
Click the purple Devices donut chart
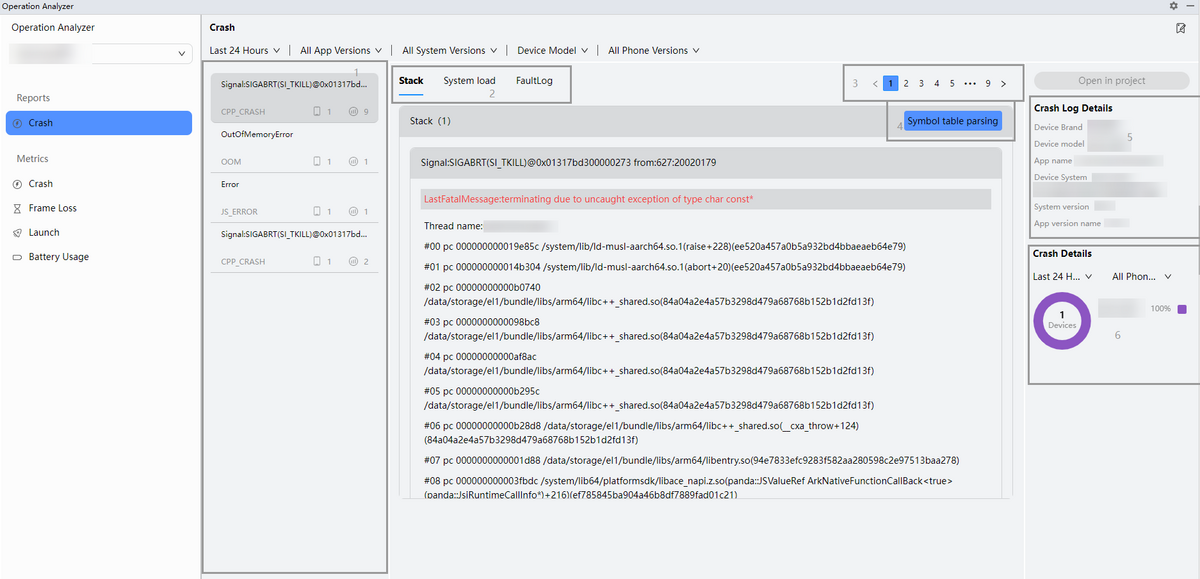click(x=1061, y=321)
